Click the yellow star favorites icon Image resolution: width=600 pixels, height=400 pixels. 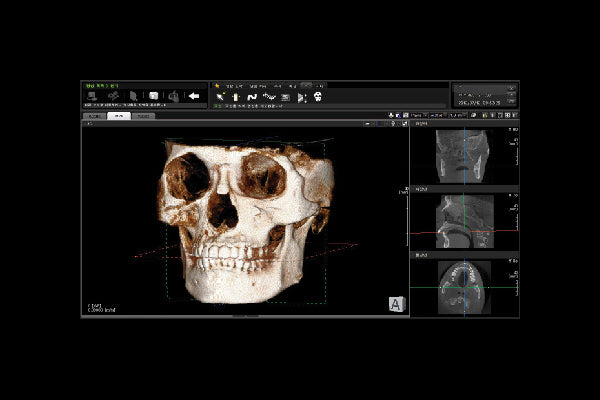[x=217, y=86]
